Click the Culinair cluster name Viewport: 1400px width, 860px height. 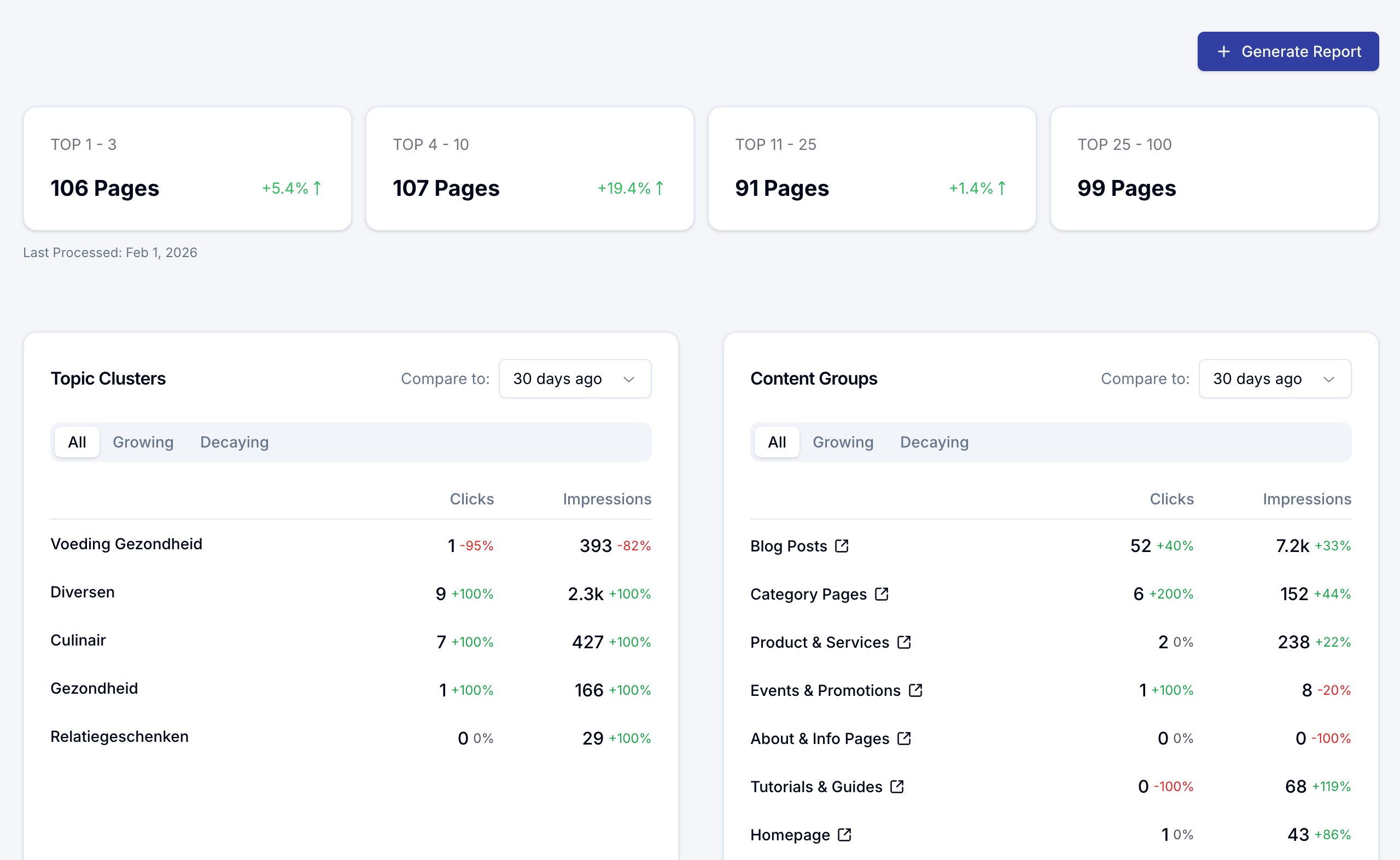[x=78, y=641]
